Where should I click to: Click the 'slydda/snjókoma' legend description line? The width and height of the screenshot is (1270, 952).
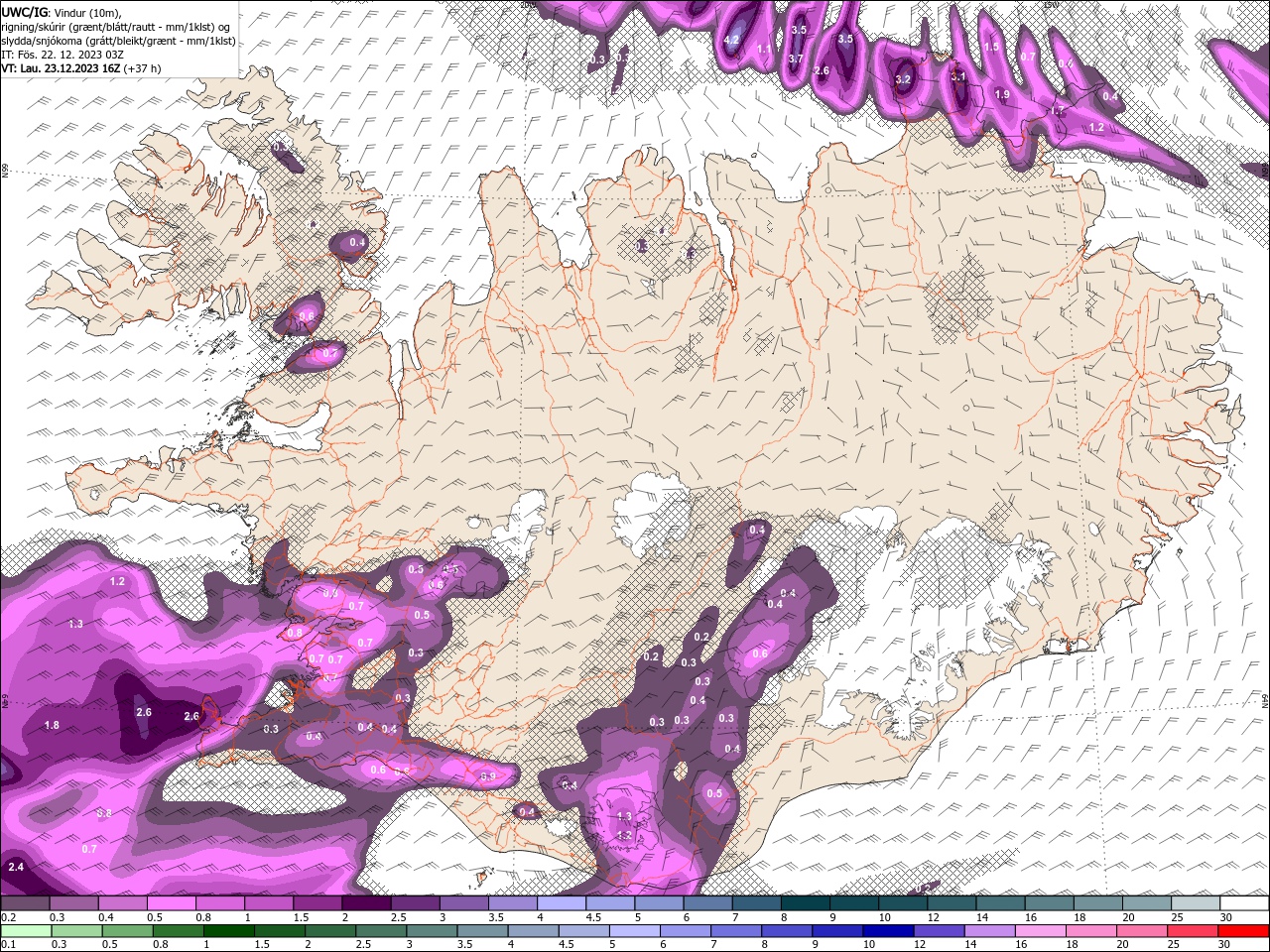[x=118, y=40]
